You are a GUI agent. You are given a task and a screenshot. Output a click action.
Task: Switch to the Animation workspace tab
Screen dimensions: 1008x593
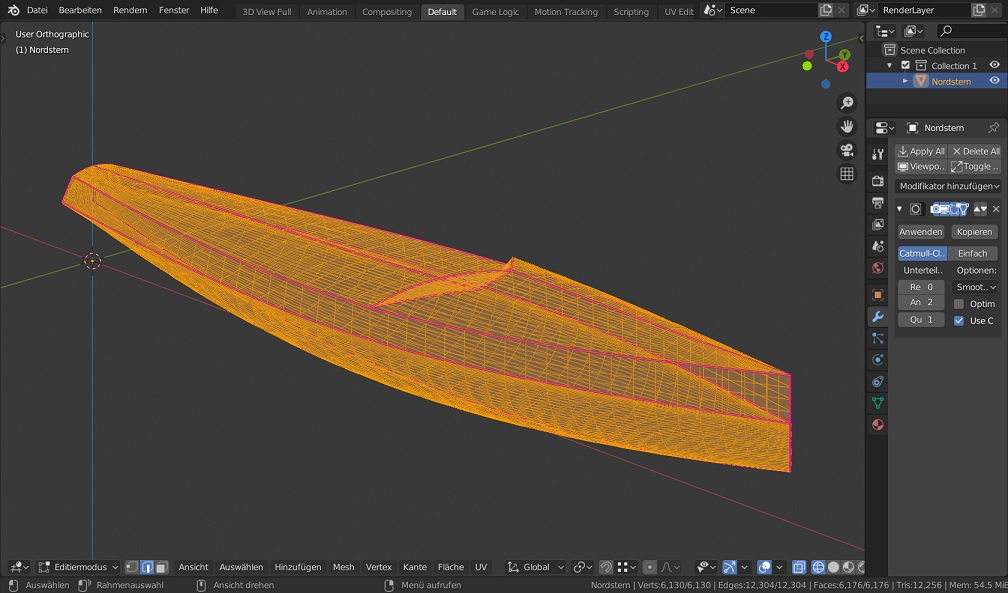[327, 12]
